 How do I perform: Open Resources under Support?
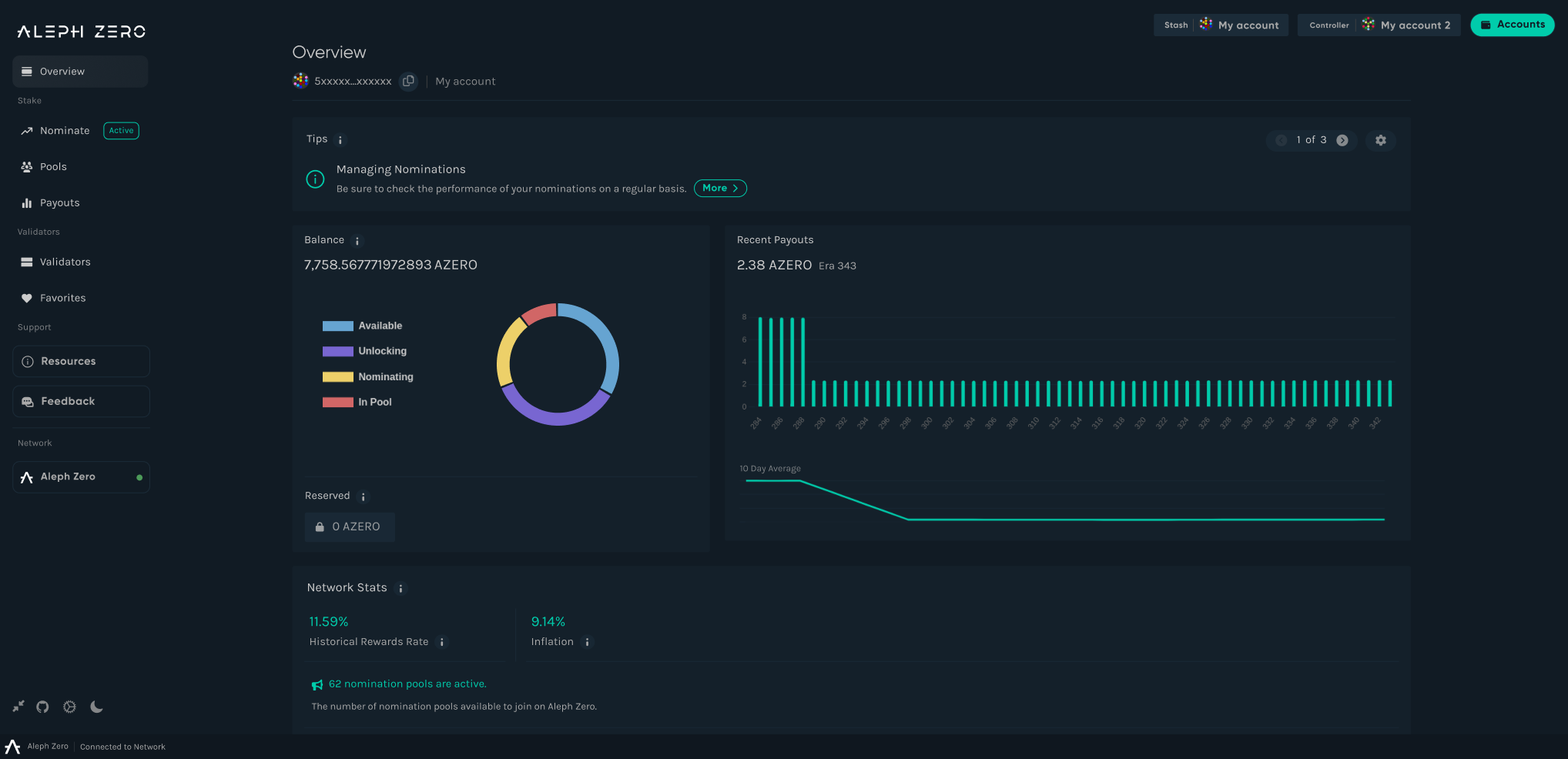(x=69, y=360)
